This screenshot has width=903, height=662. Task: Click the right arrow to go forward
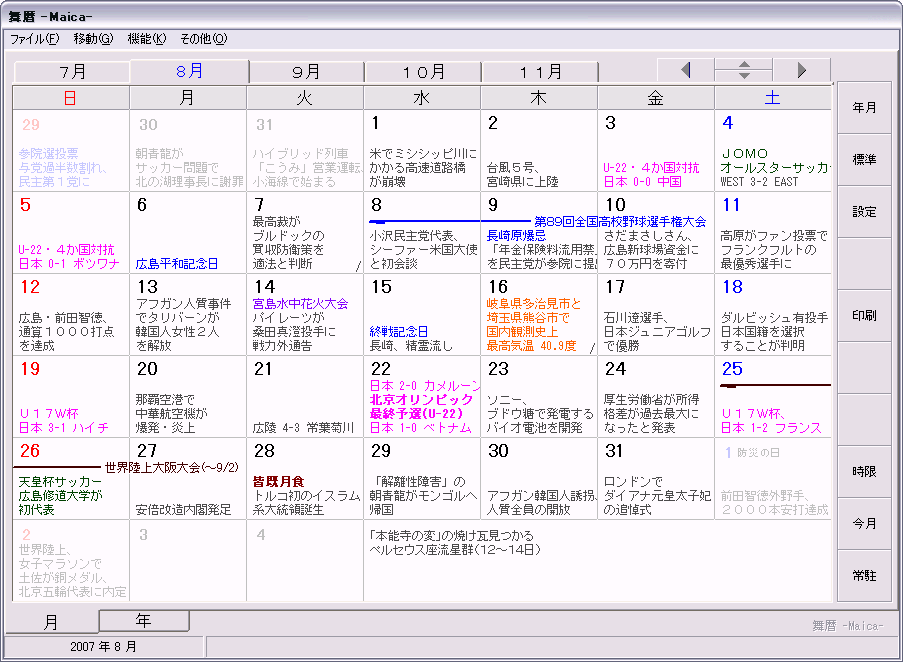point(802,70)
